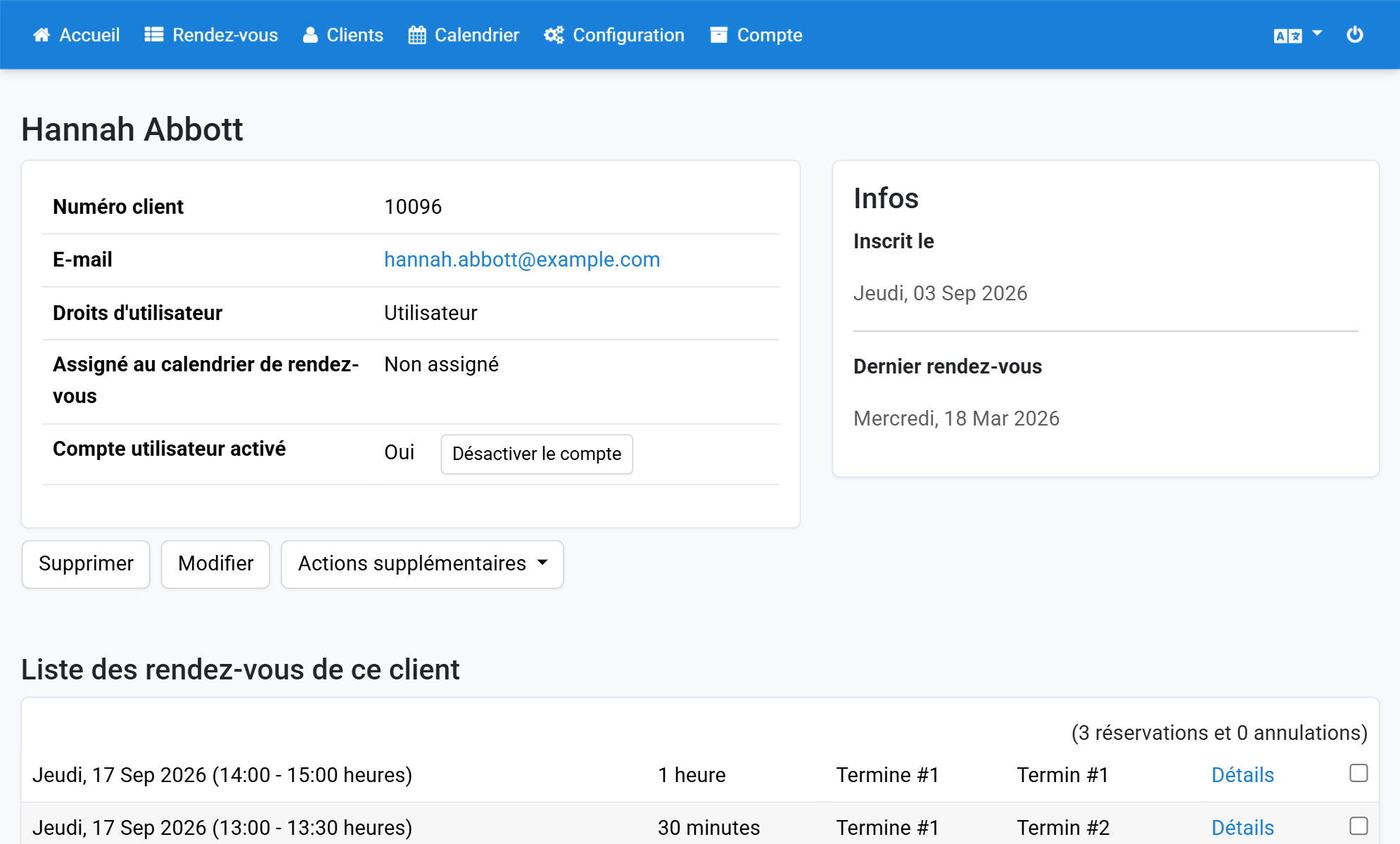Click the client number 10096
Image resolution: width=1400 pixels, height=844 pixels.
pyautogui.click(x=413, y=207)
